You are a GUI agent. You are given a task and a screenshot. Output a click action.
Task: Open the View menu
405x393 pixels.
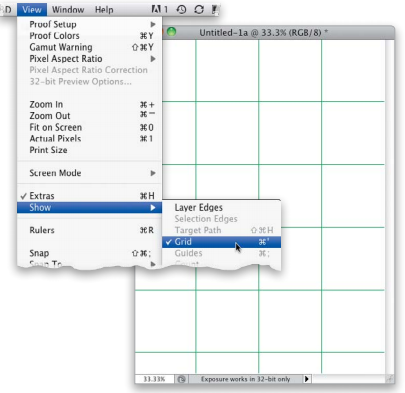(32, 10)
